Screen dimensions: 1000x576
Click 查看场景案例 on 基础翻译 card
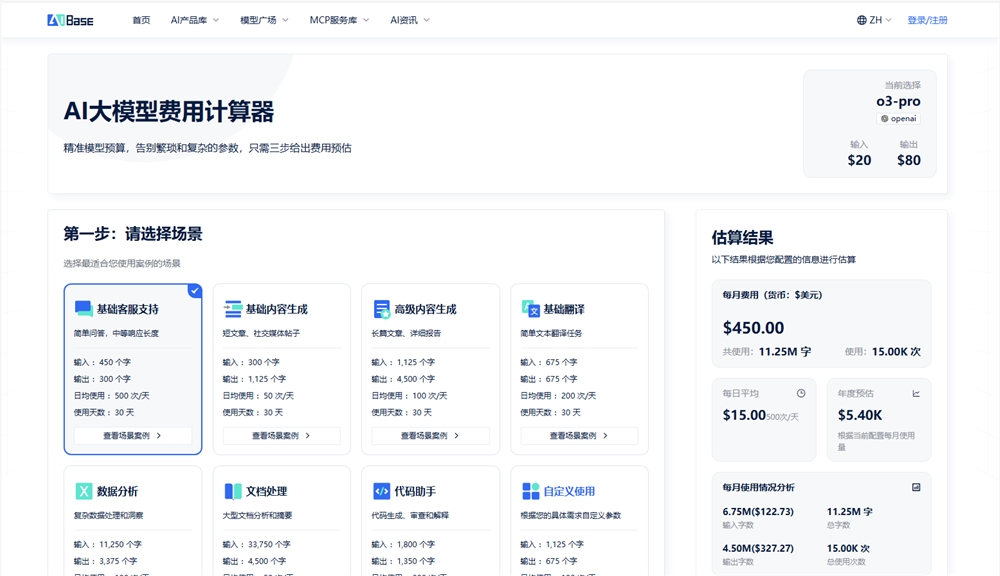(x=580, y=435)
